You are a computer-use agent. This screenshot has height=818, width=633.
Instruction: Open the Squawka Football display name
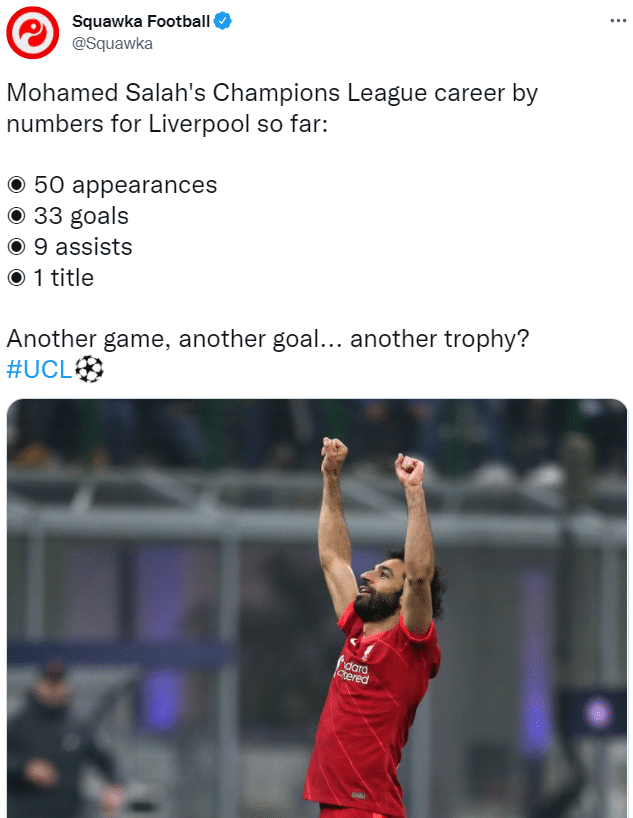click(x=141, y=21)
